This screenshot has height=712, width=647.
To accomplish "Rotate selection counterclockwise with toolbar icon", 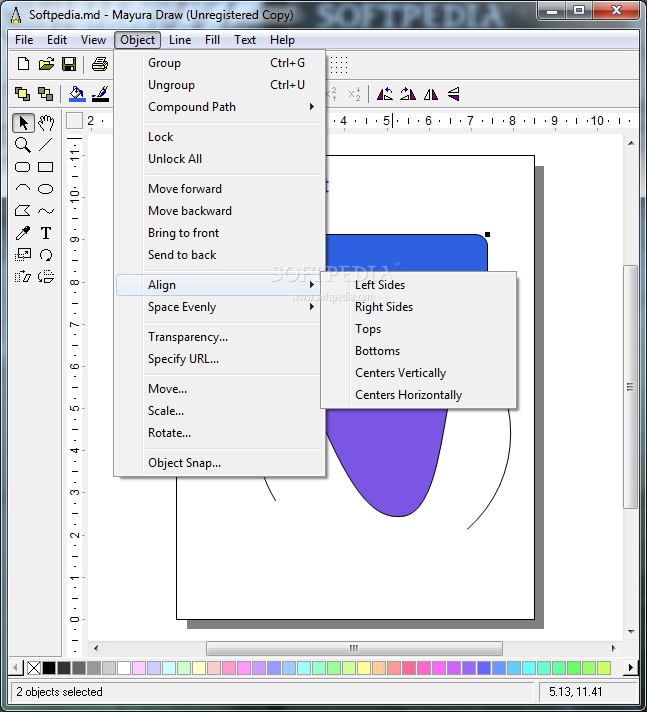I will 385,94.
